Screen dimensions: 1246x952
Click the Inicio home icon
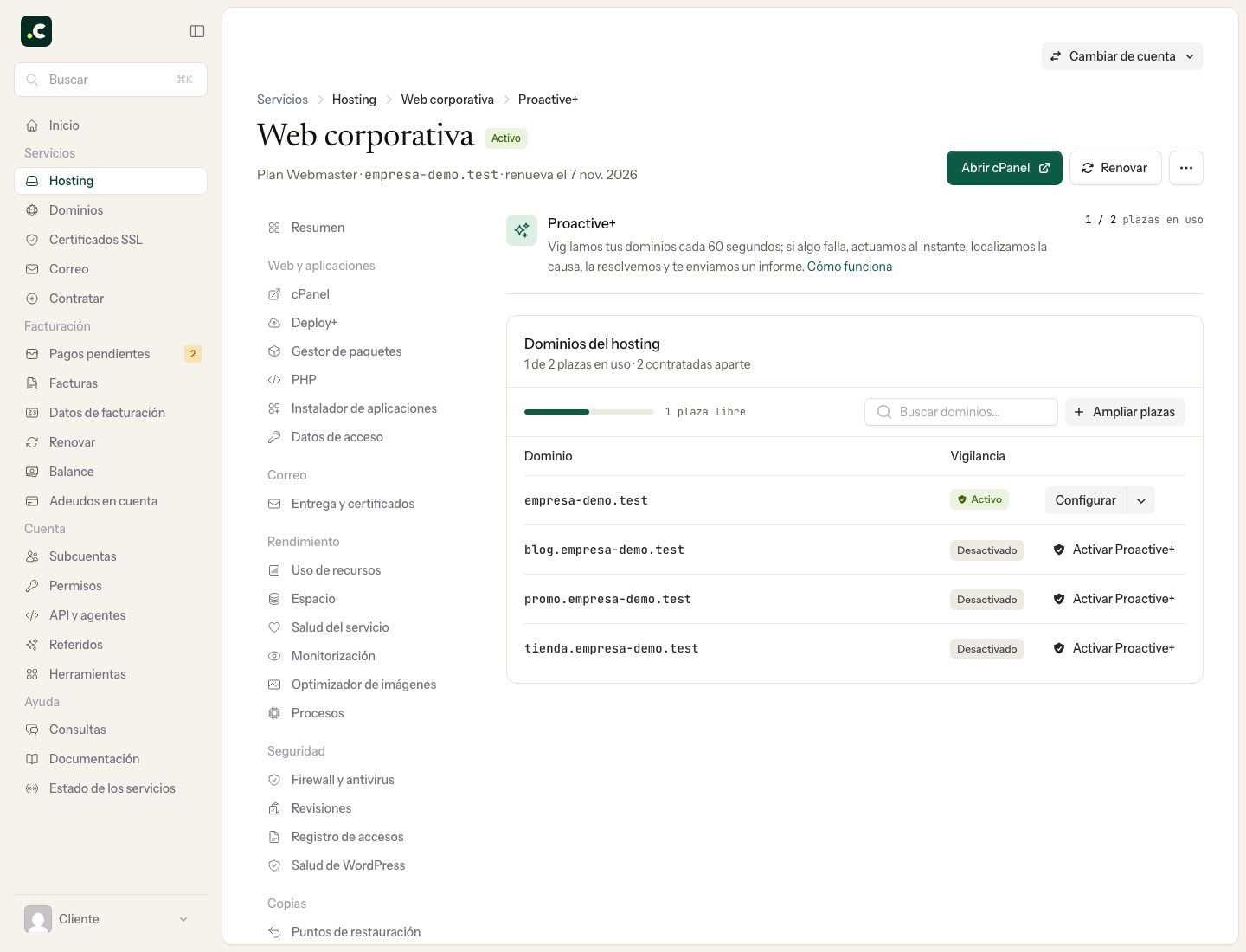click(32, 125)
